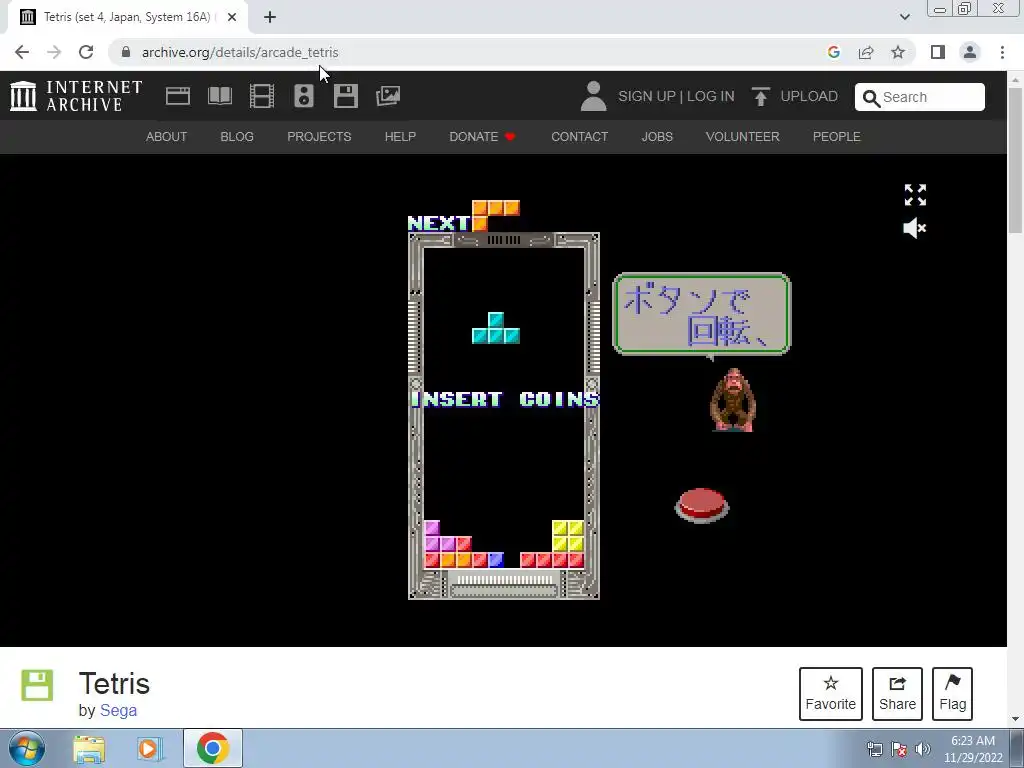Viewport: 1024px width, 768px height.
Task: Open the Audio speaker icon
Action: 304,96
